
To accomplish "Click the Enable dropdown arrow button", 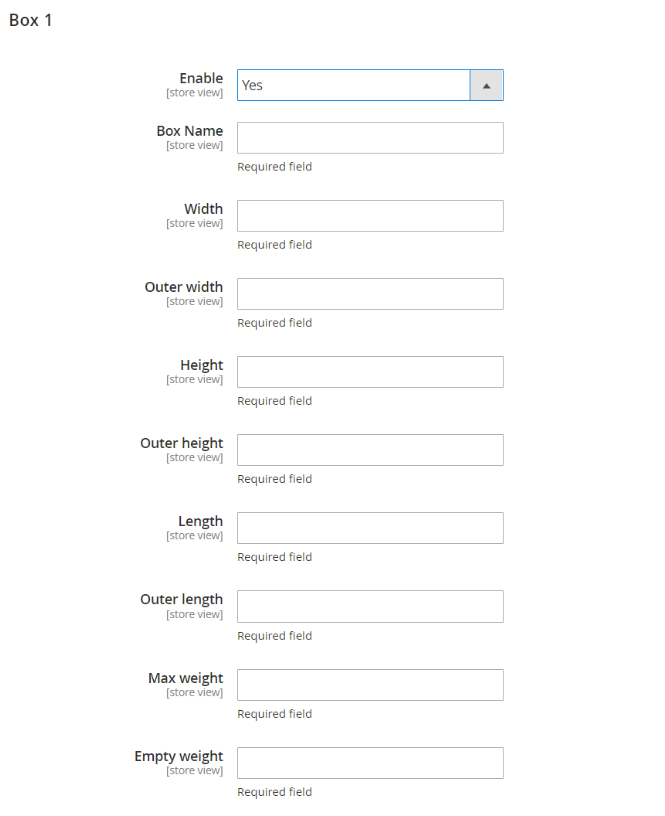I will (486, 85).
